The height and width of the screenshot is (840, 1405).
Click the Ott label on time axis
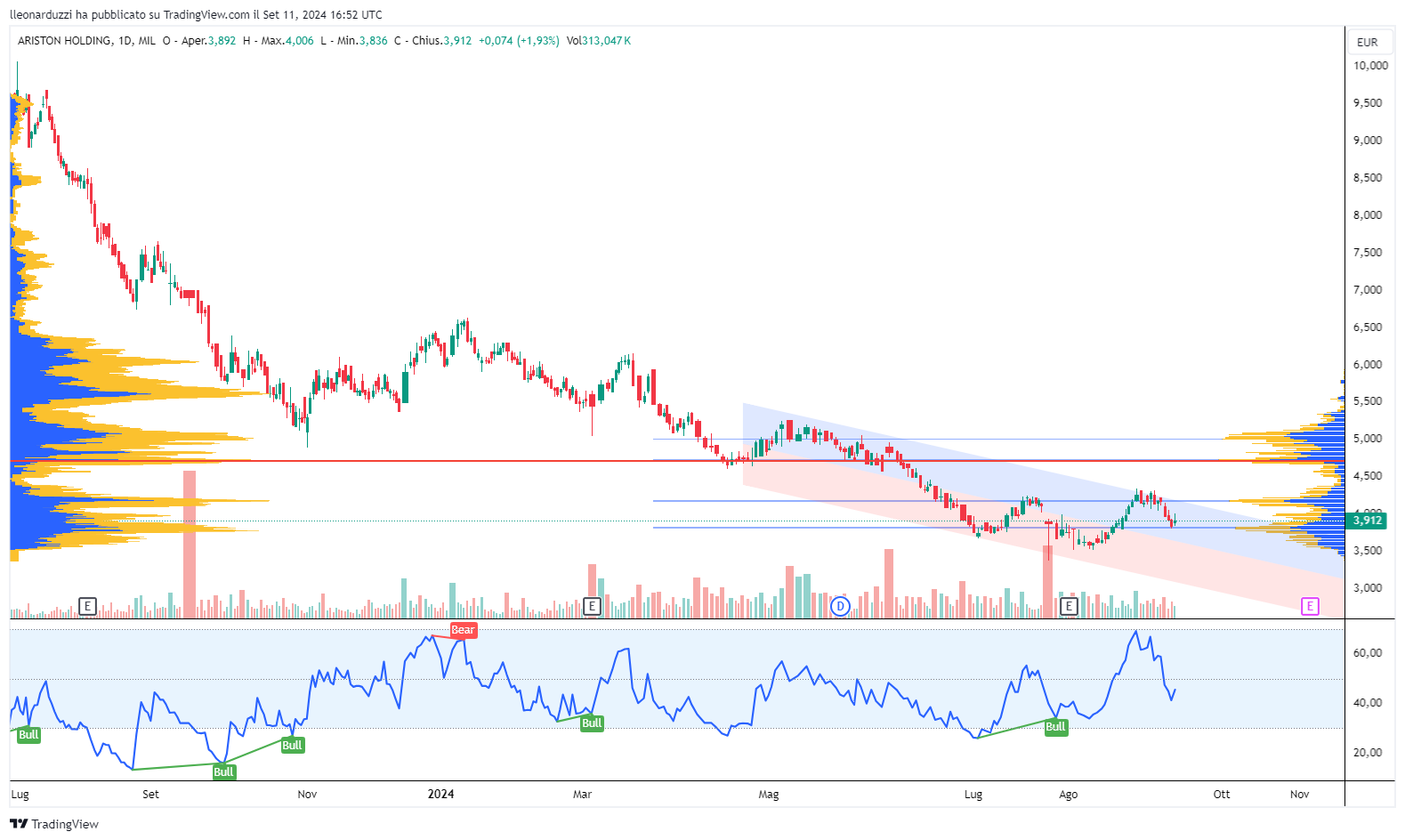point(1222,795)
